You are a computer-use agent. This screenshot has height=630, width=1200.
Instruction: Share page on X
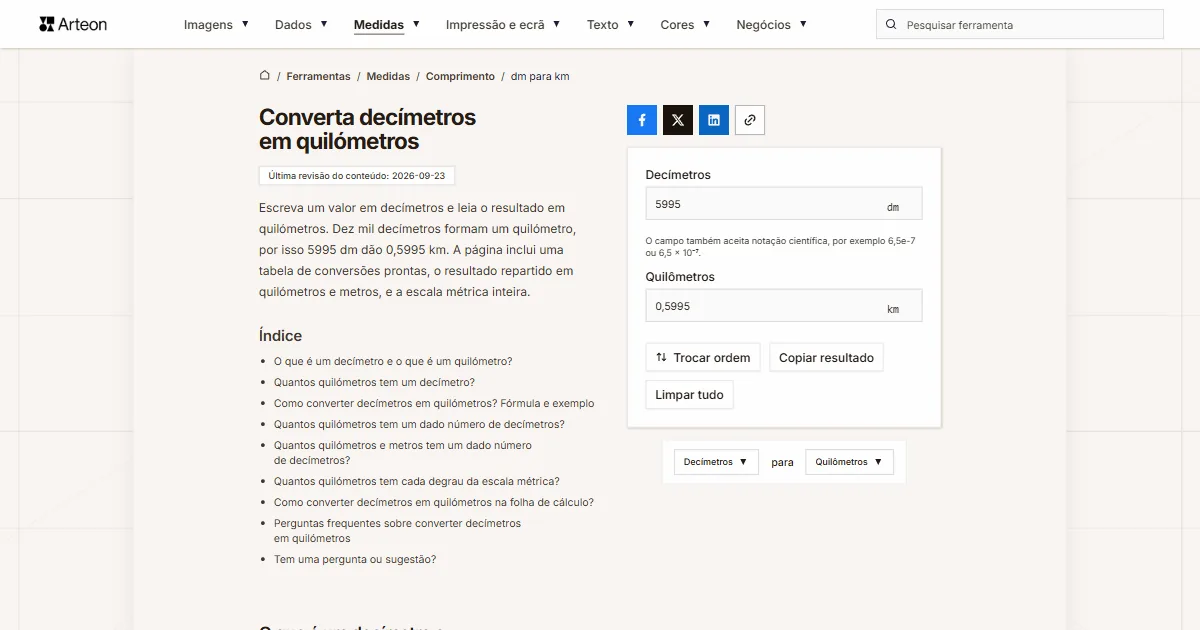coord(678,120)
